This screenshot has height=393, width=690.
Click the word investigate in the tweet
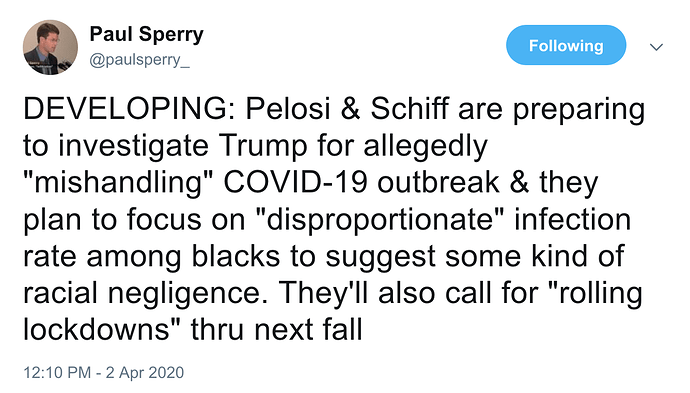click(x=133, y=147)
